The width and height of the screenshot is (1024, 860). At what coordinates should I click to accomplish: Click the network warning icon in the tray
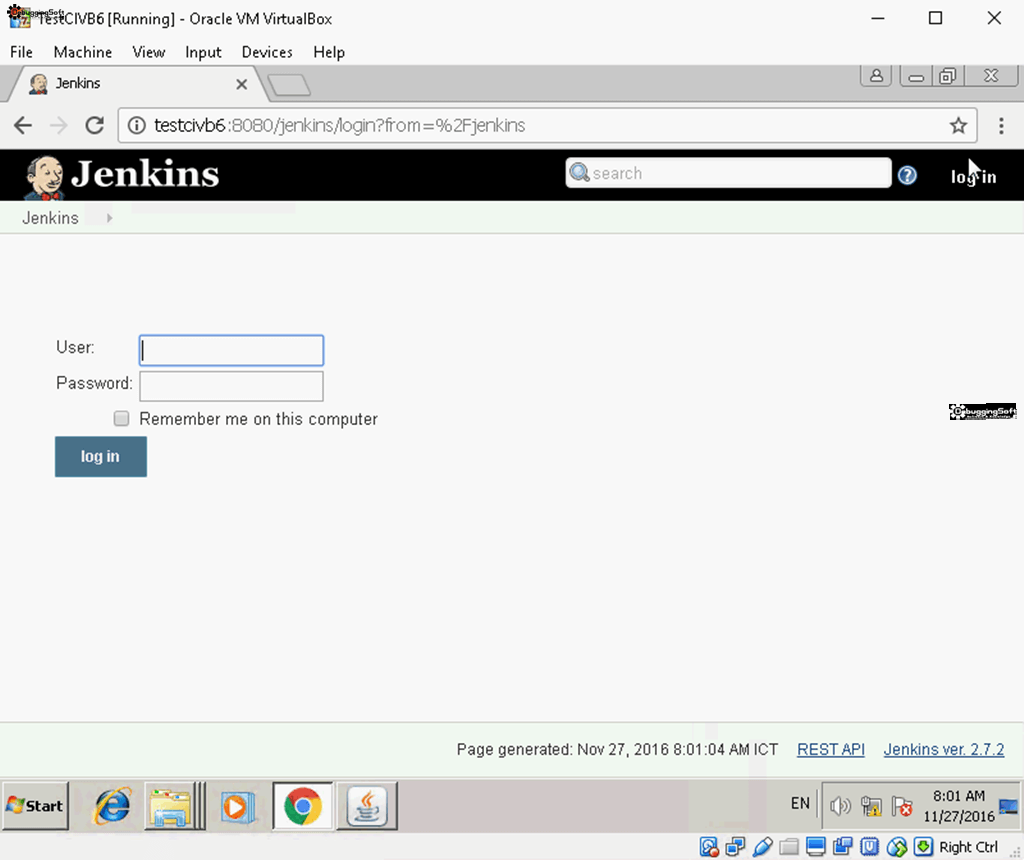871,806
